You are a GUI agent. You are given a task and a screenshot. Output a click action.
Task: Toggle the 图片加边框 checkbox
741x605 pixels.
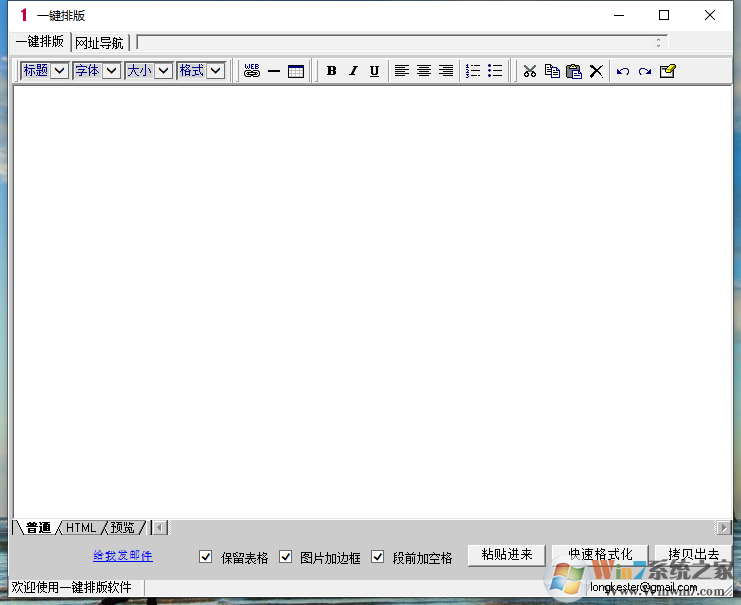point(286,557)
